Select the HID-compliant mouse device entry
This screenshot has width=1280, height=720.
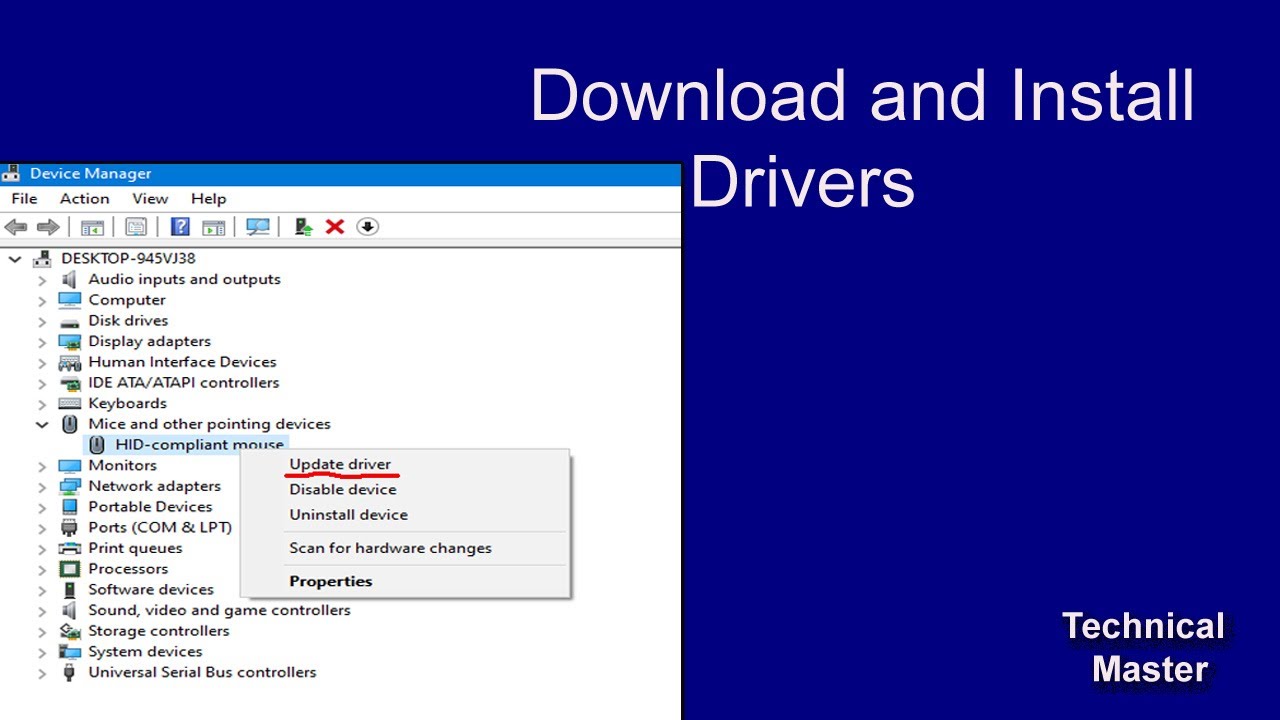[199, 444]
